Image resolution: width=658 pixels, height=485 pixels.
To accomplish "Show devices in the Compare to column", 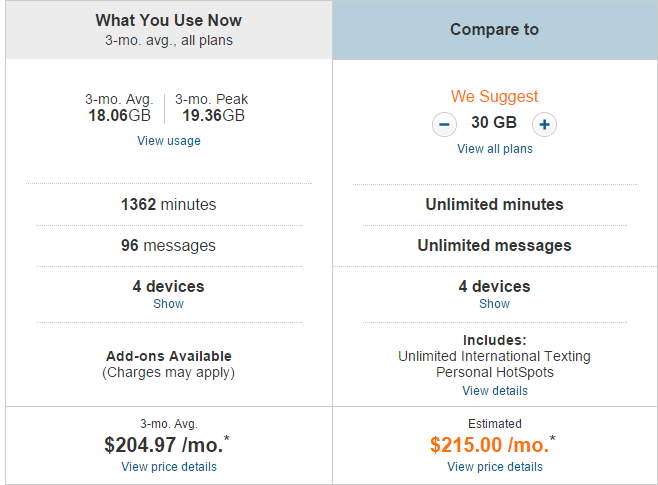I will 494,303.
